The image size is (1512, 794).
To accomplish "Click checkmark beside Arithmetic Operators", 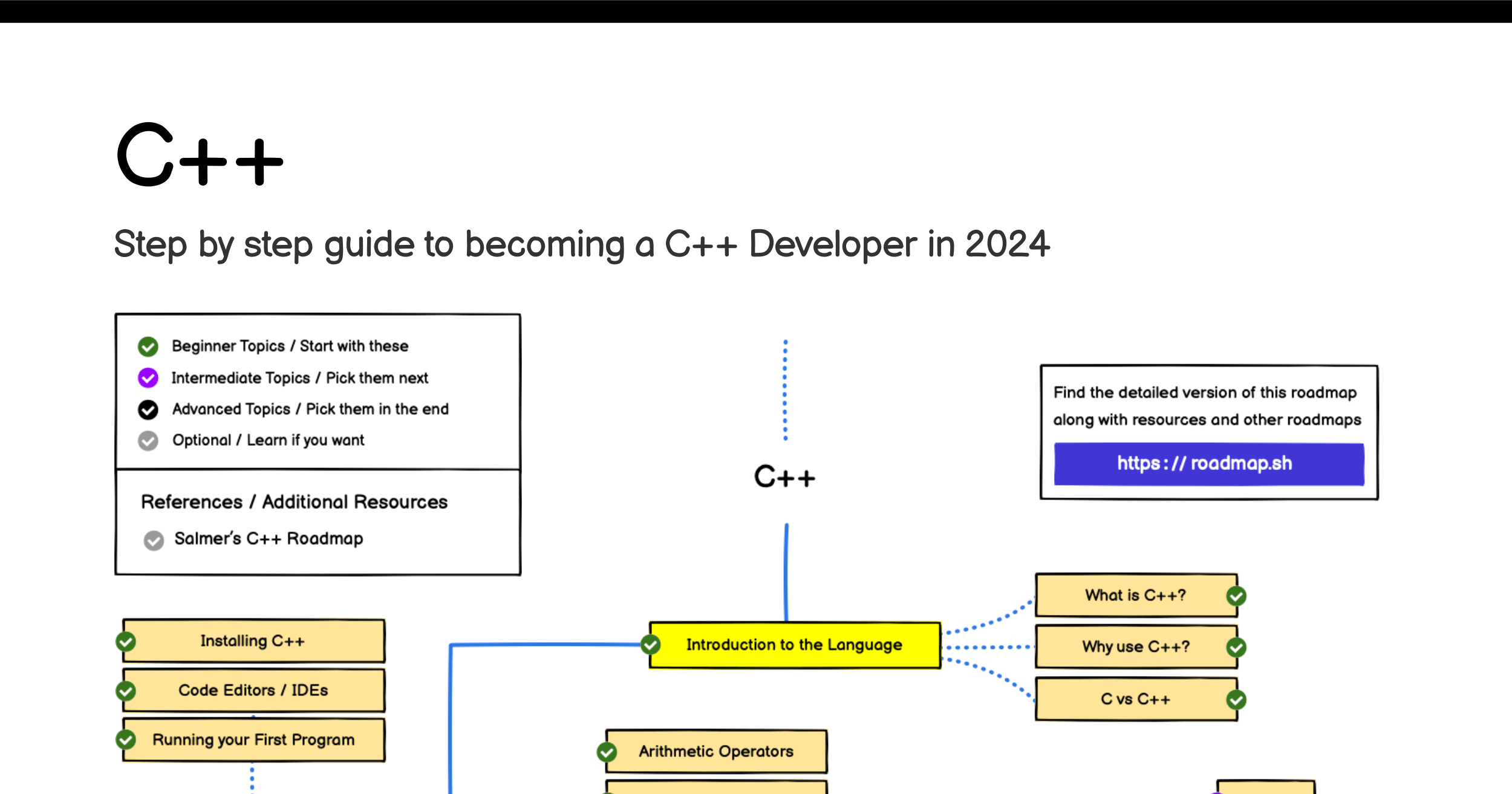I will pyautogui.click(x=607, y=752).
